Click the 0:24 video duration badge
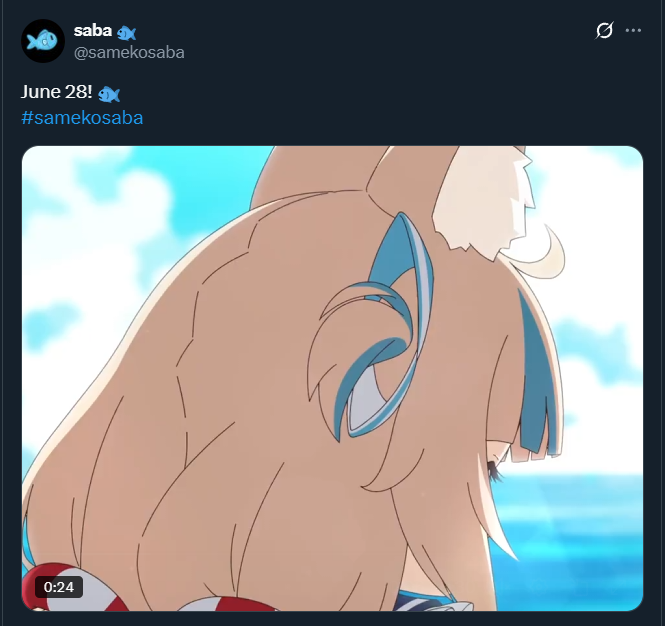The height and width of the screenshot is (626, 665). click(59, 587)
